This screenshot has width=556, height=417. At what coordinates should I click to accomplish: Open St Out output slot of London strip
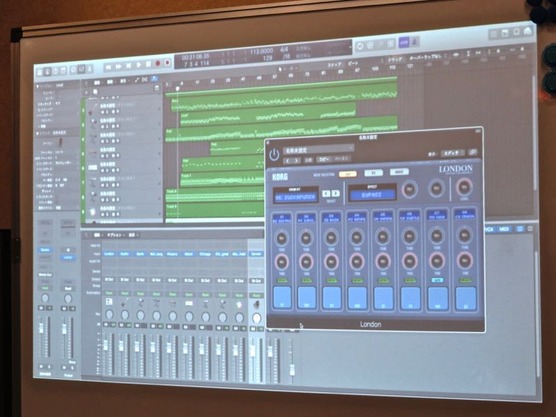[x=109, y=279]
